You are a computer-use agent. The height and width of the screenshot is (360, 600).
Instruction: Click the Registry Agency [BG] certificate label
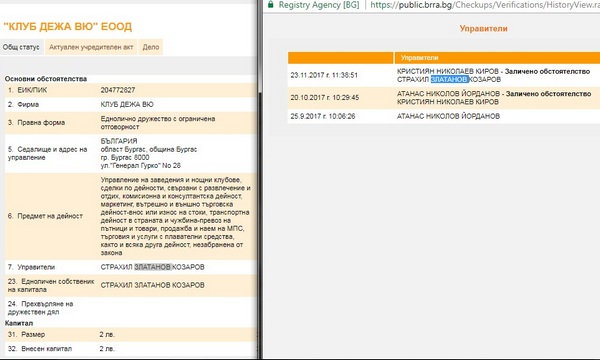319,5
